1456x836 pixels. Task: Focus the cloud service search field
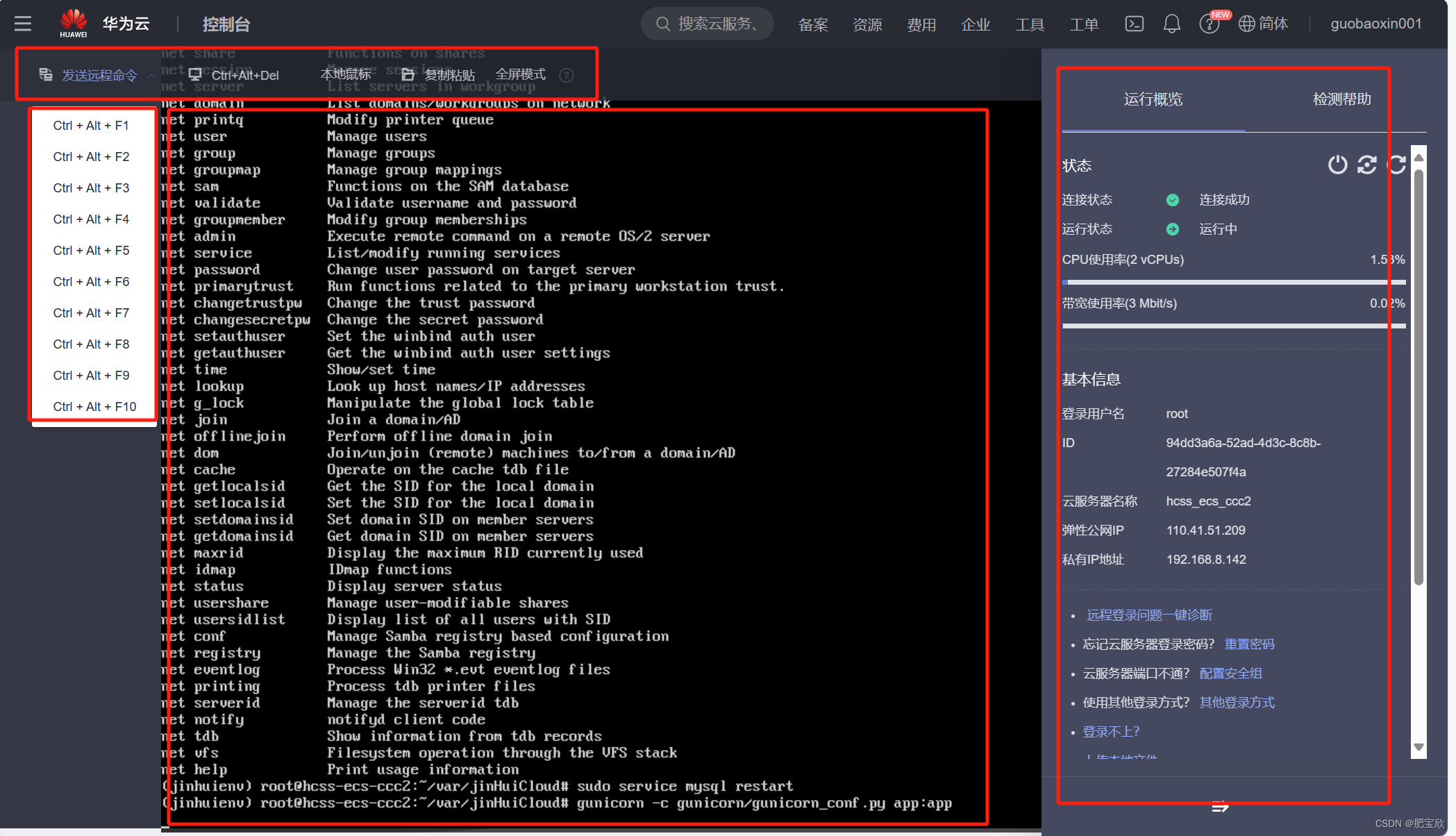point(707,24)
